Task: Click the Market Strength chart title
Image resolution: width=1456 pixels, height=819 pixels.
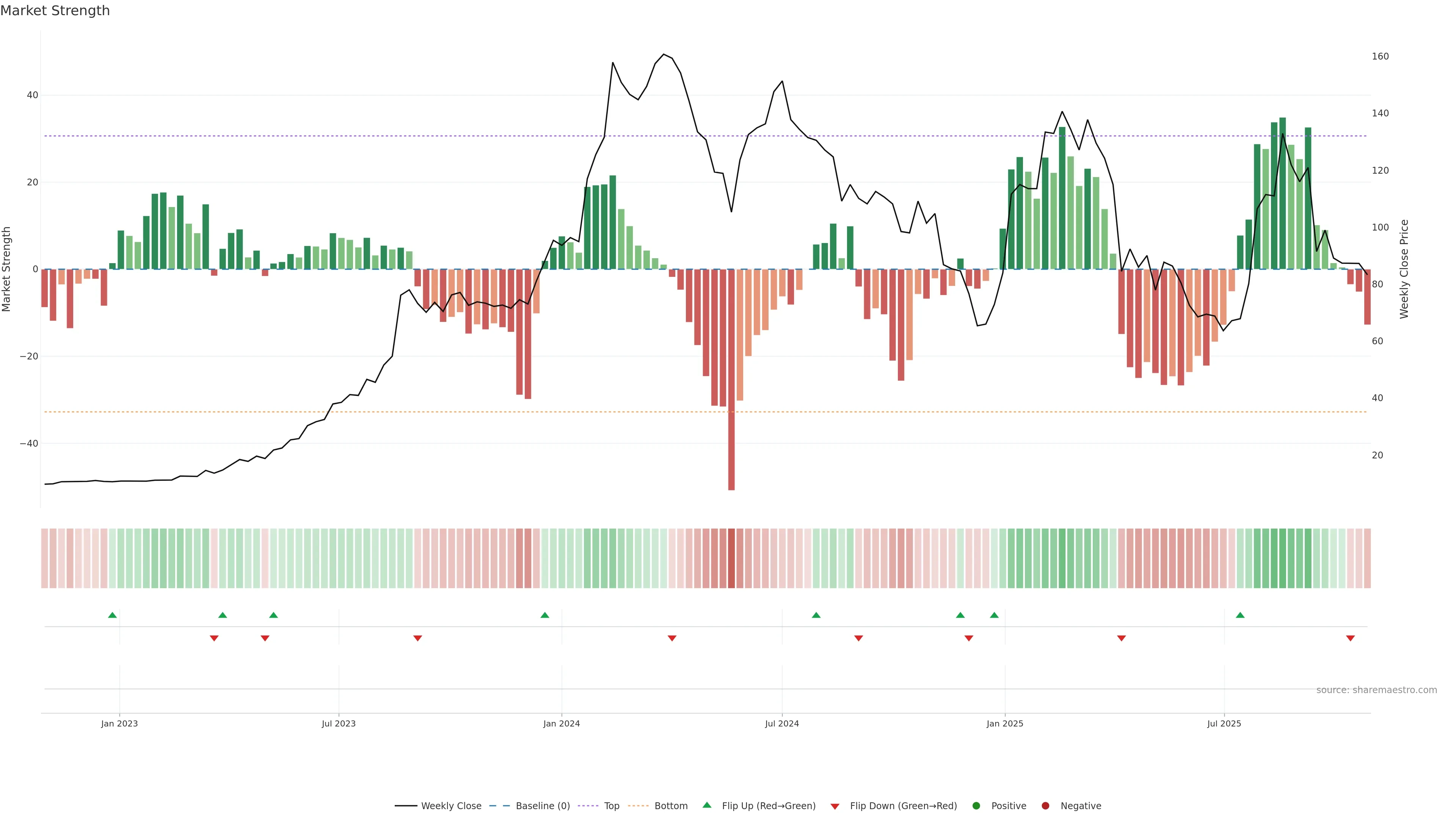Action: coord(55,11)
